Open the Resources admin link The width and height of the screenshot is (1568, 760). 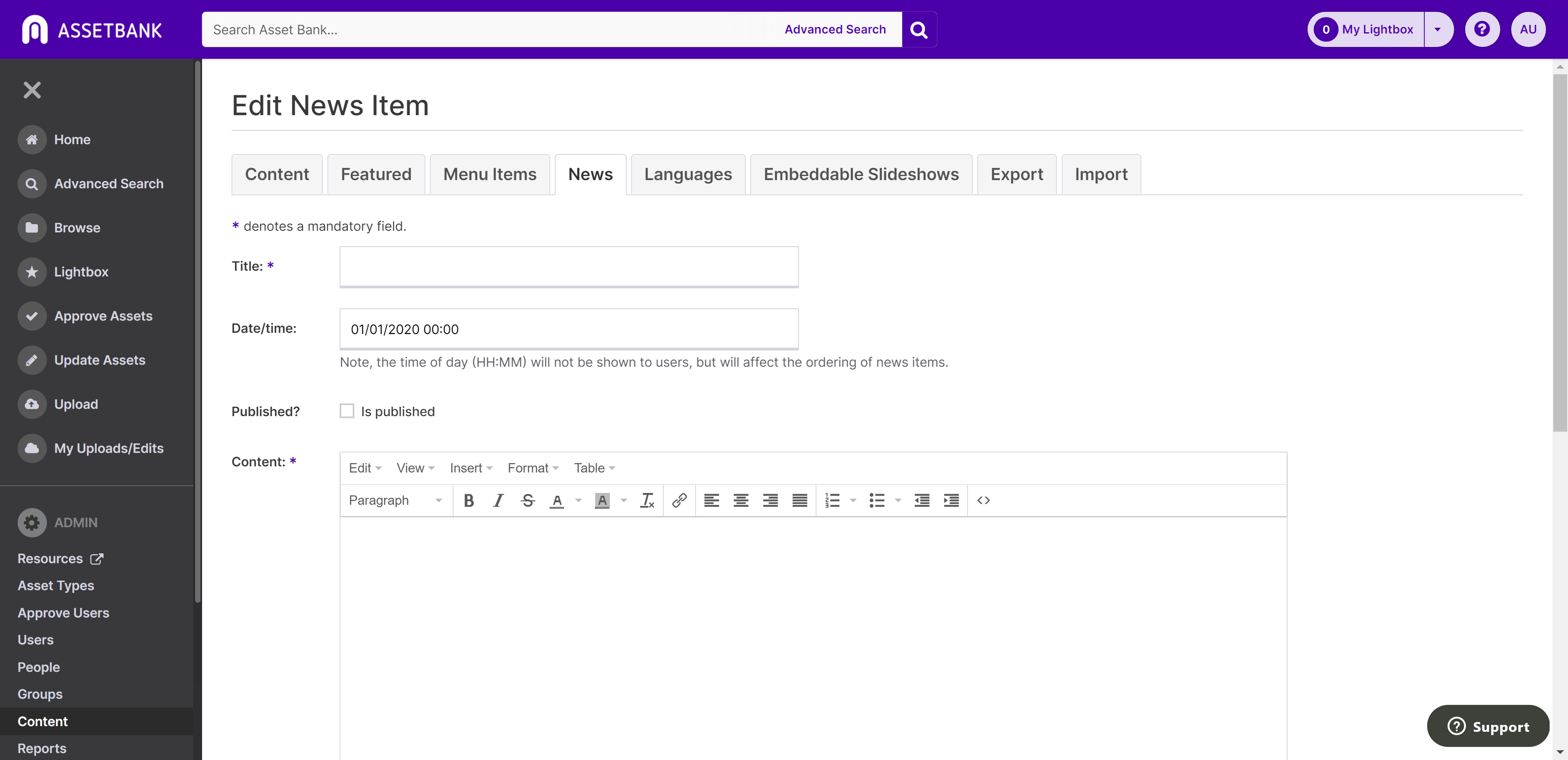pos(60,558)
